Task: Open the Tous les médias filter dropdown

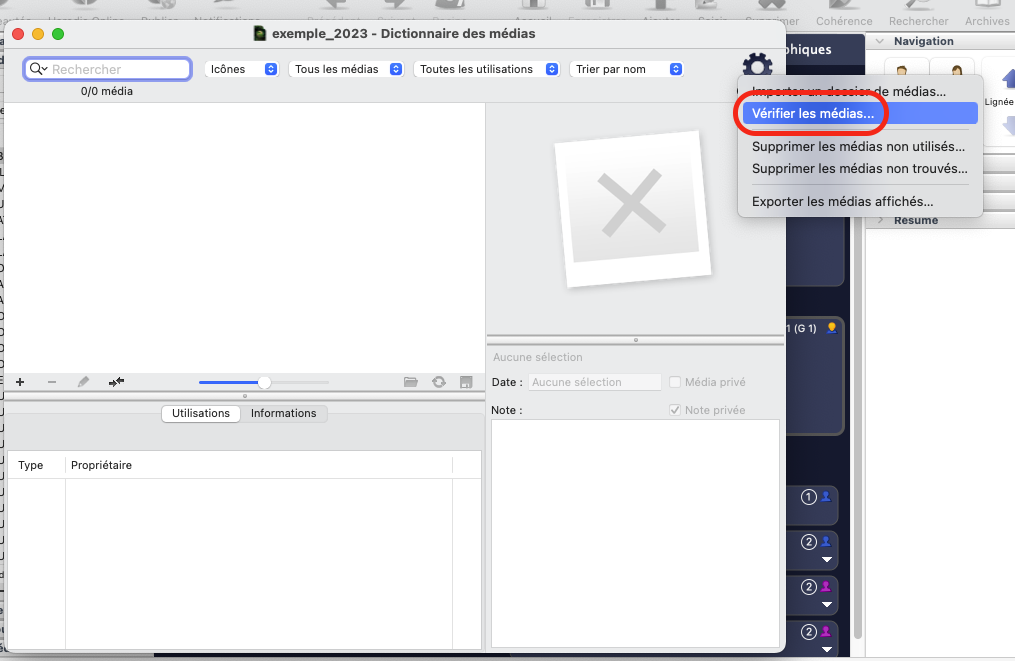Action: tap(347, 69)
